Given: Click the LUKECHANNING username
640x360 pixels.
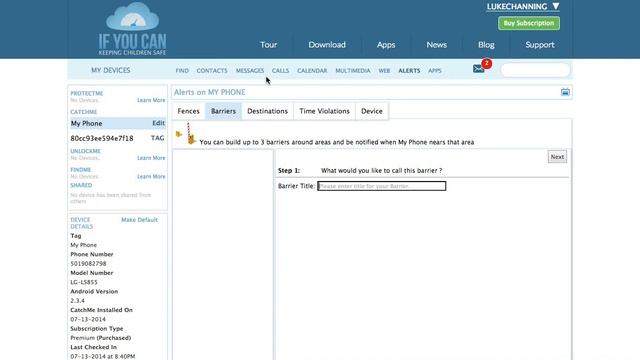Looking at the screenshot, I should click(517, 7).
